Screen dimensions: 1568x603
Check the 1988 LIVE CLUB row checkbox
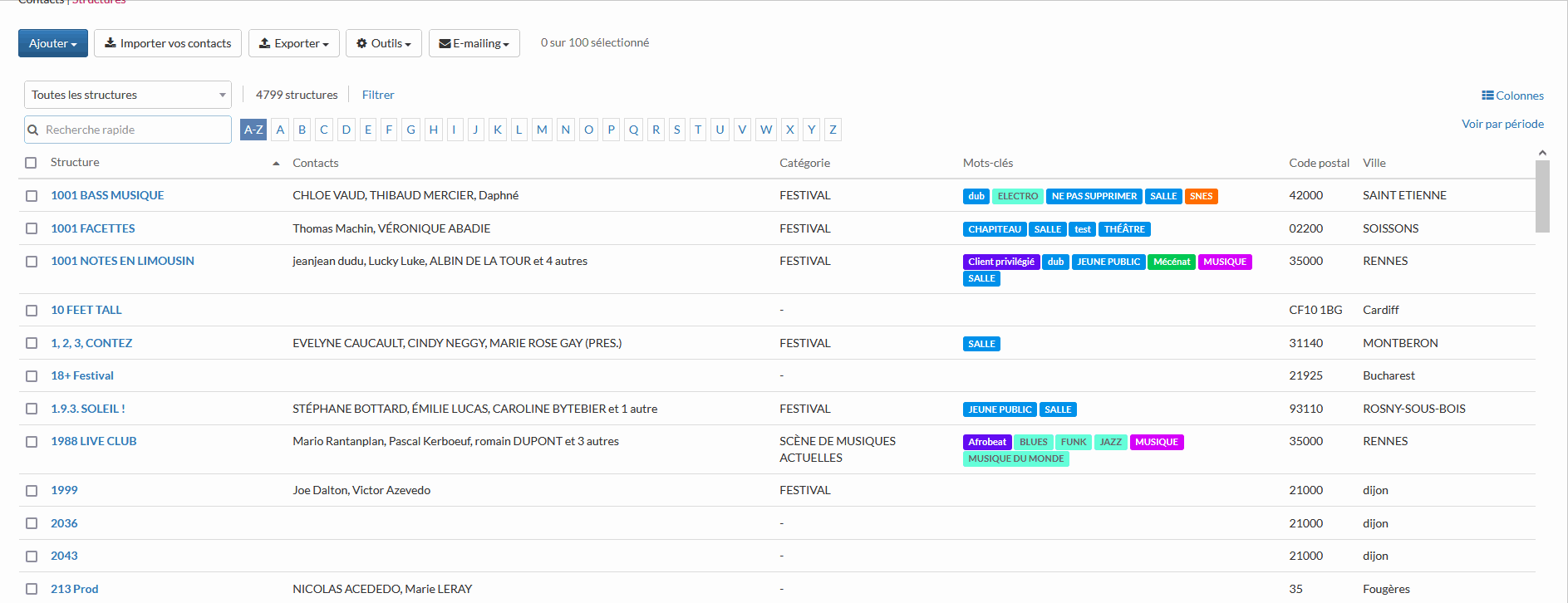tap(32, 442)
